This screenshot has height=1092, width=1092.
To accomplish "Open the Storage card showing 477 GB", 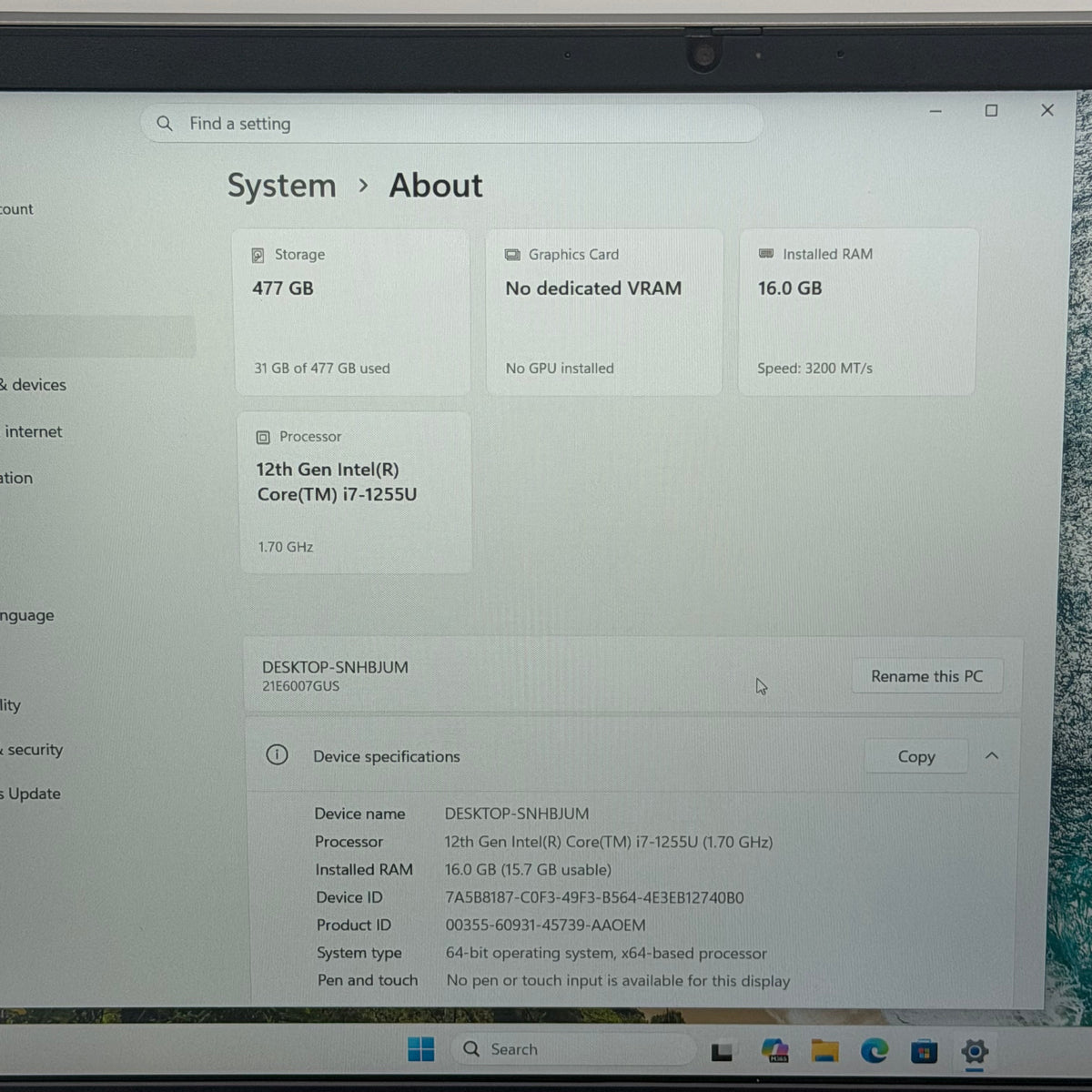I will (x=351, y=312).
